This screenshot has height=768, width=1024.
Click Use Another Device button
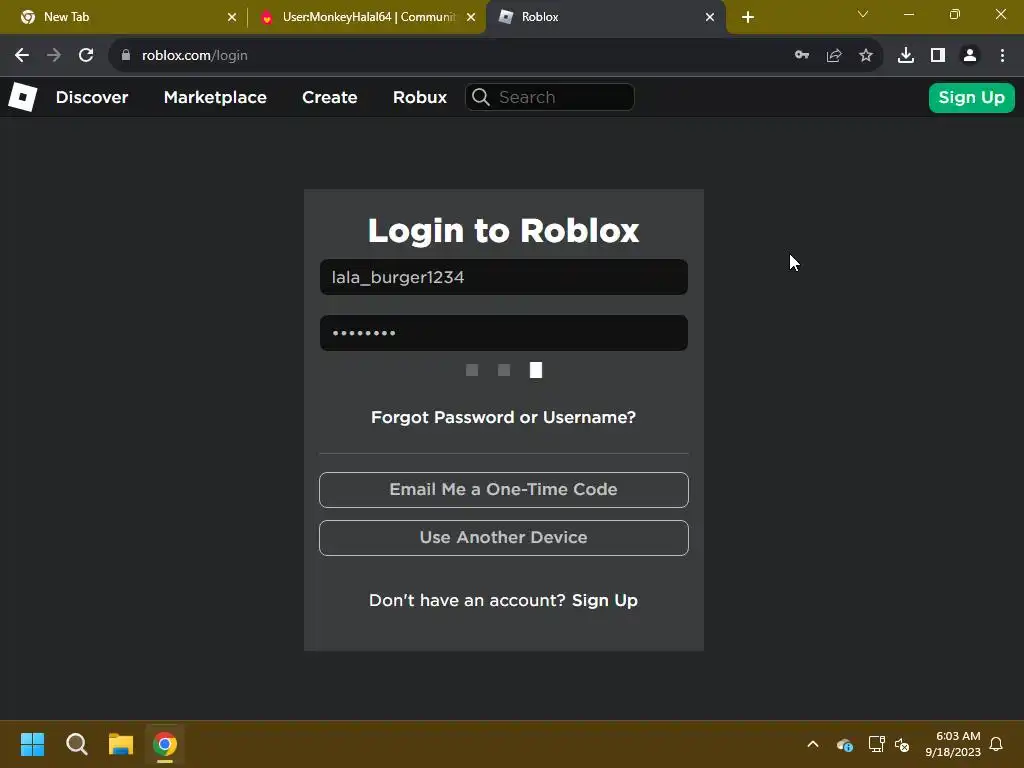point(504,537)
